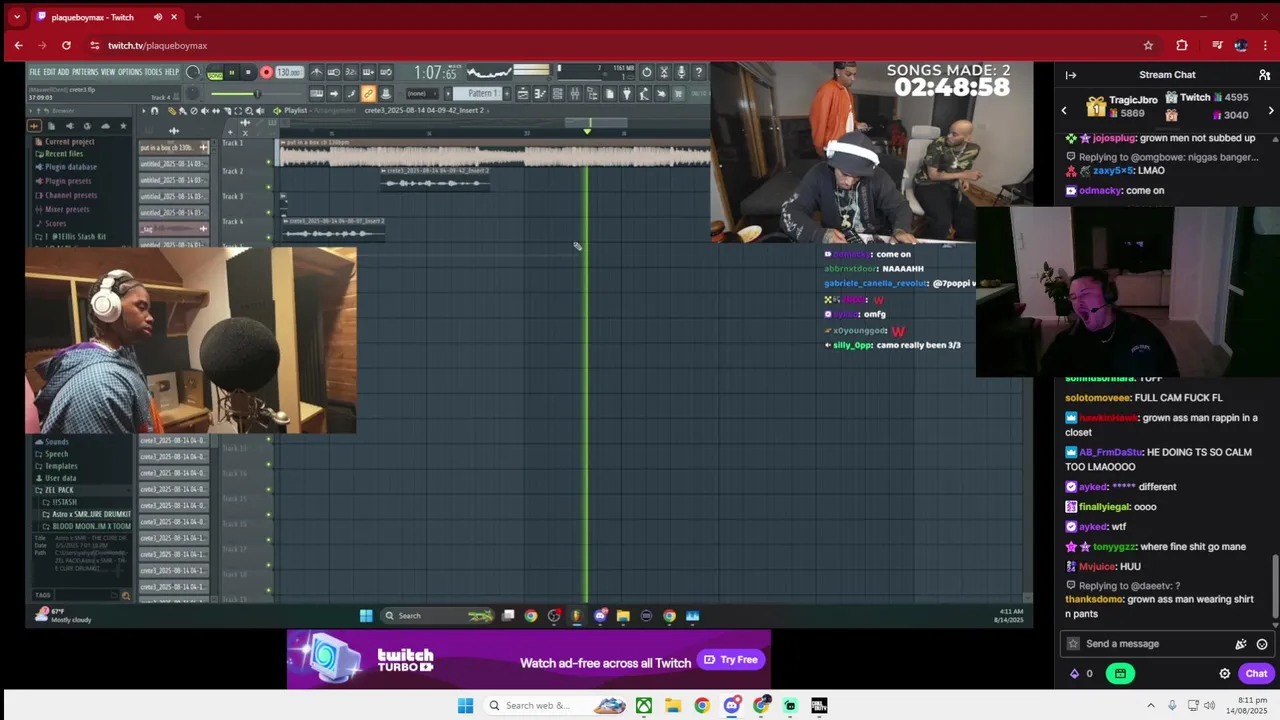Expand Recent files in FL browser
Viewport: 1280px width, 720px height.
point(63,154)
